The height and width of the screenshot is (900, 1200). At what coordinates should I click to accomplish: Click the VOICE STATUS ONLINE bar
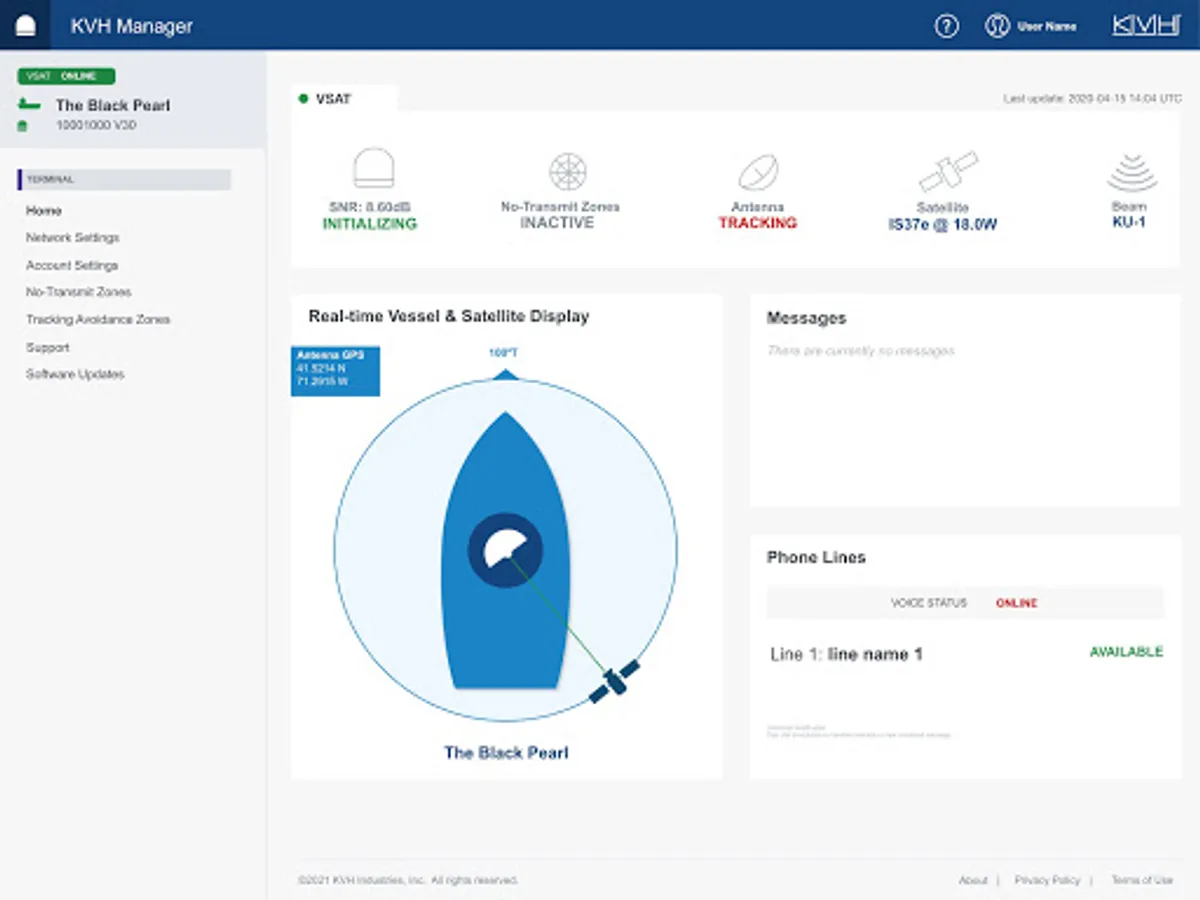(x=965, y=603)
